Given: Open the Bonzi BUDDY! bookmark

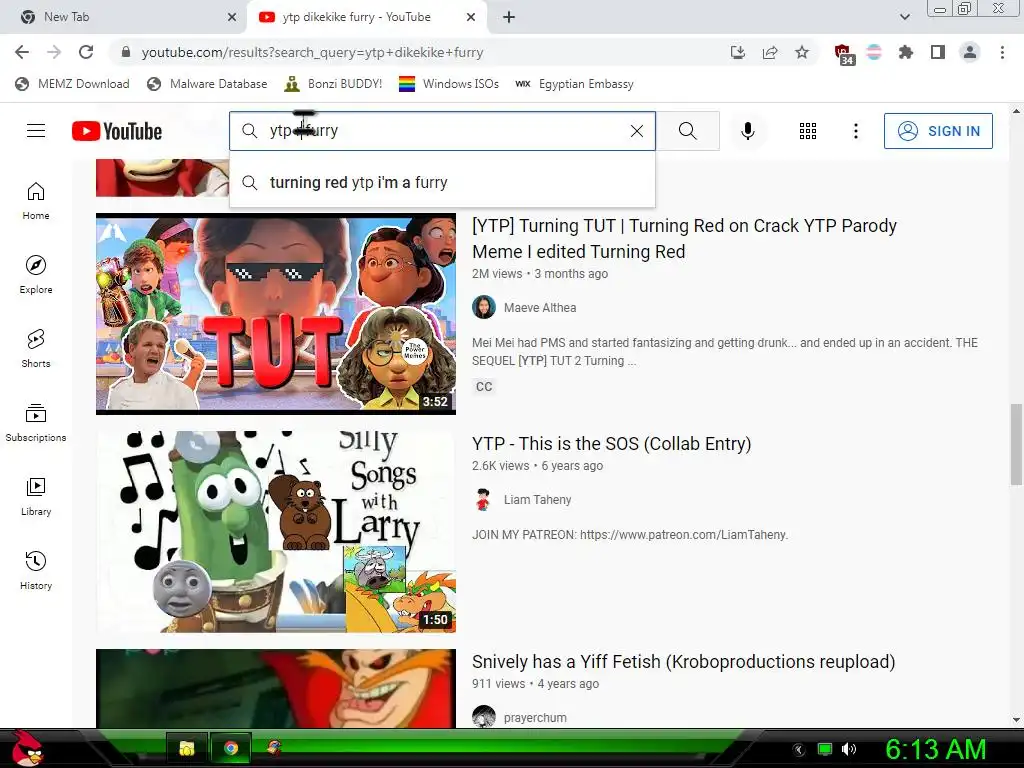Looking at the screenshot, I should click(333, 84).
